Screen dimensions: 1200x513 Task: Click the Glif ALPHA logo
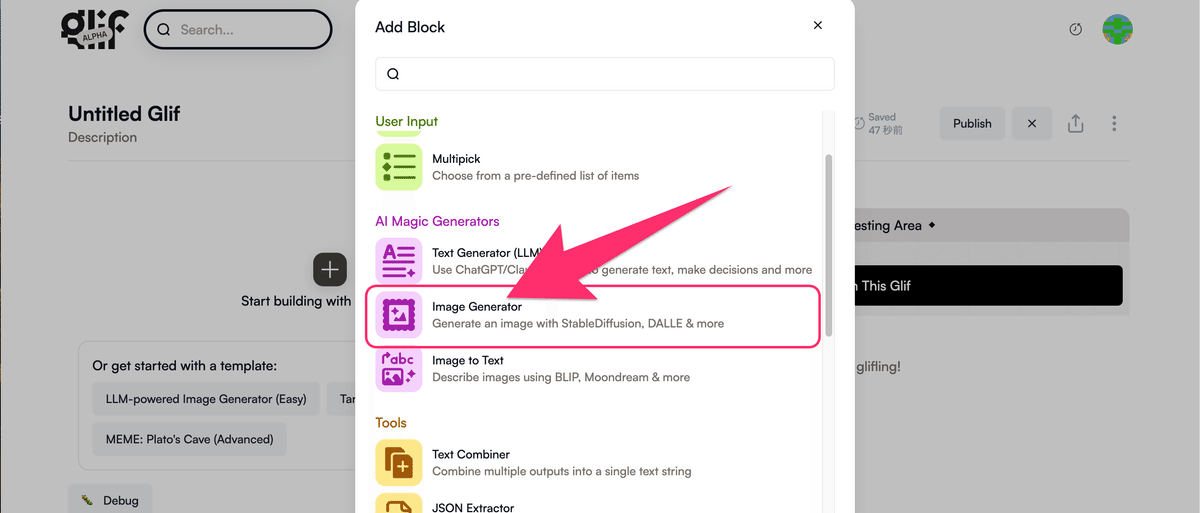(93, 28)
